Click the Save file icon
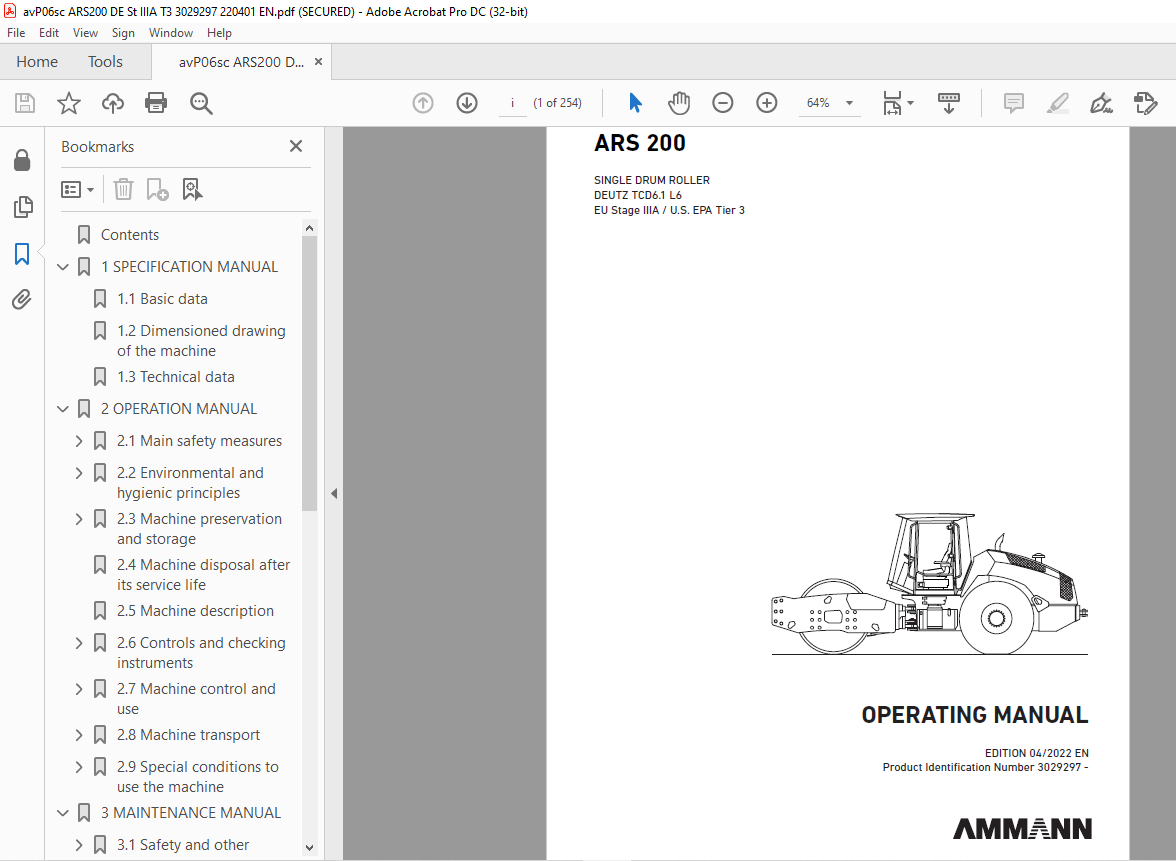Image resolution: width=1176 pixels, height=861 pixels. tap(25, 103)
